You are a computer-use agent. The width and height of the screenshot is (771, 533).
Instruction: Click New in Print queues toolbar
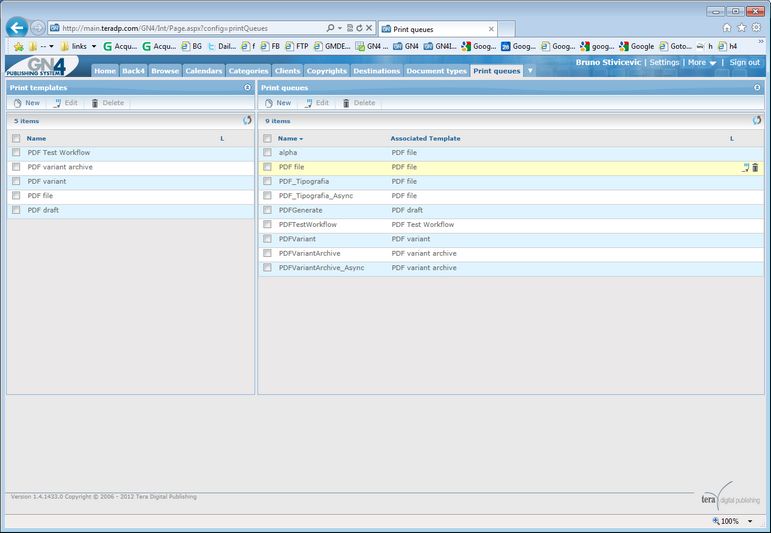(x=278, y=103)
